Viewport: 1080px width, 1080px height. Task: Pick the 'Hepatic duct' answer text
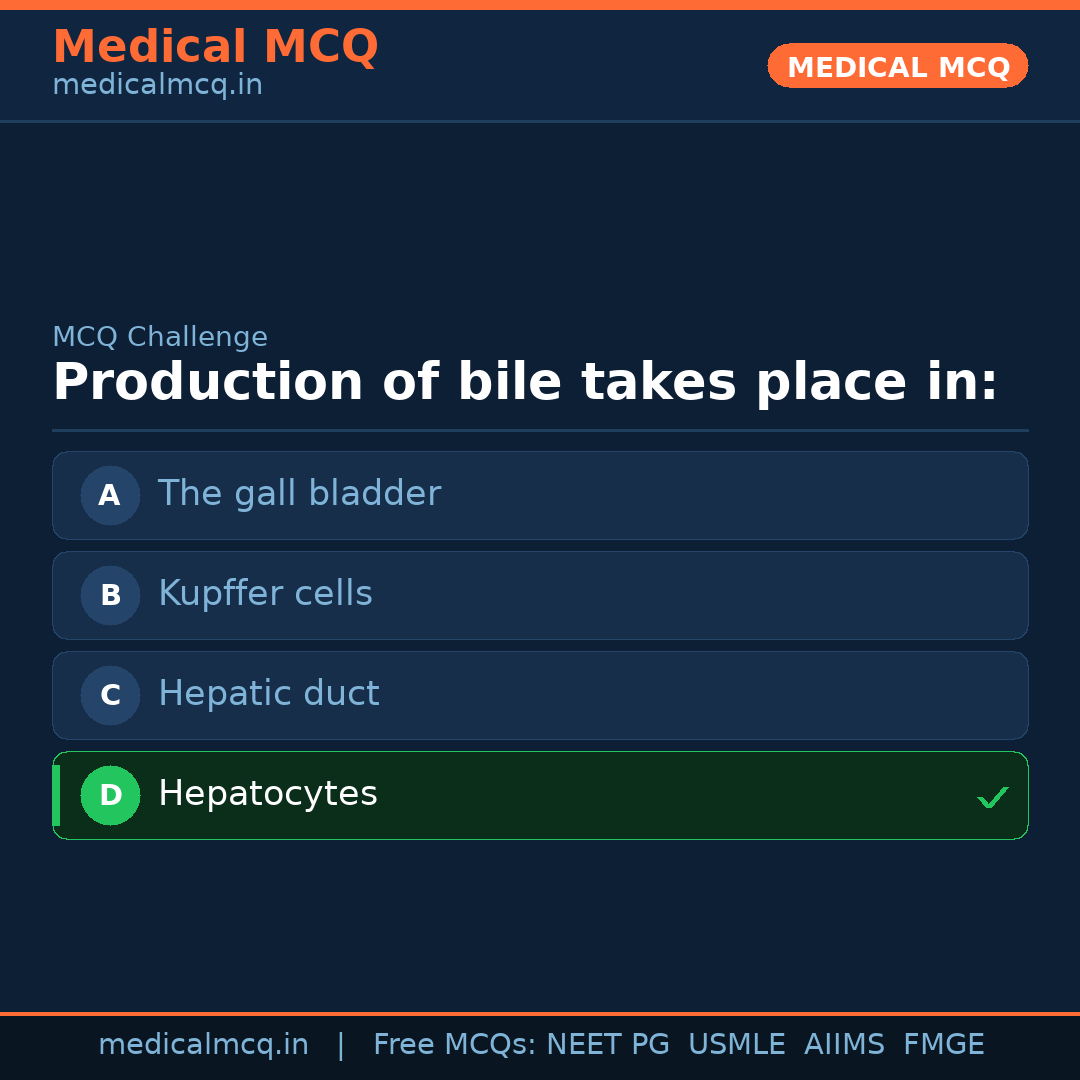pyautogui.click(x=268, y=694)
